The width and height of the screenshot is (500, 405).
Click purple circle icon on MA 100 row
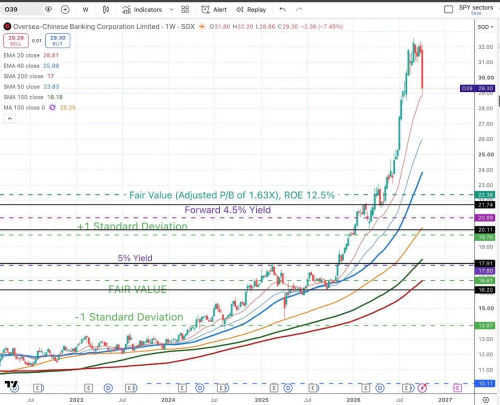point(52,108)
